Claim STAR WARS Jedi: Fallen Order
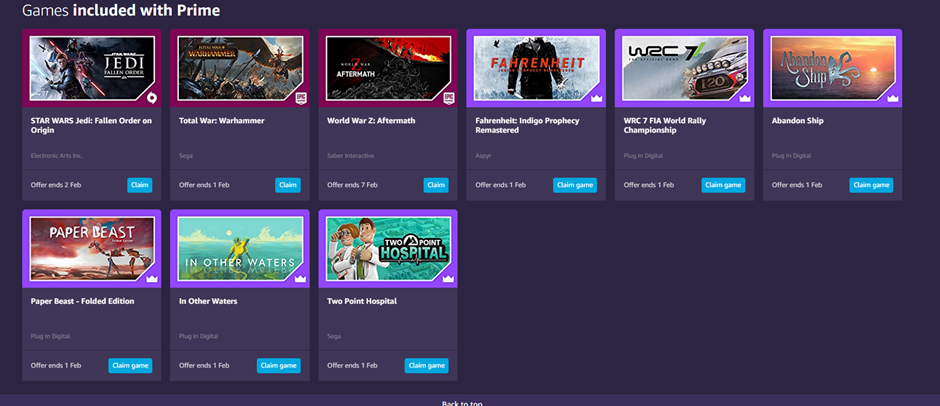 140,185
